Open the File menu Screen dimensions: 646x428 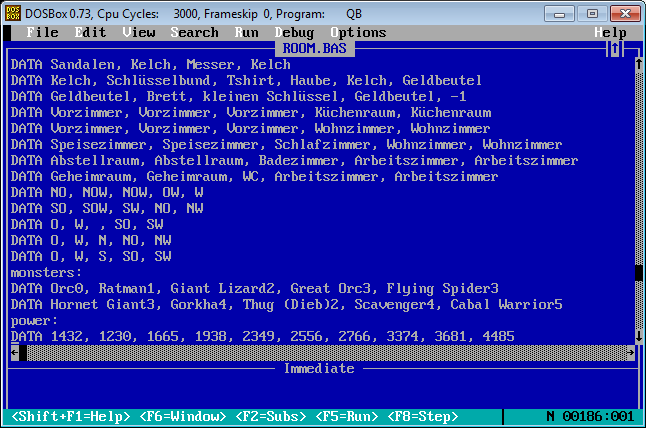(43, 33)
